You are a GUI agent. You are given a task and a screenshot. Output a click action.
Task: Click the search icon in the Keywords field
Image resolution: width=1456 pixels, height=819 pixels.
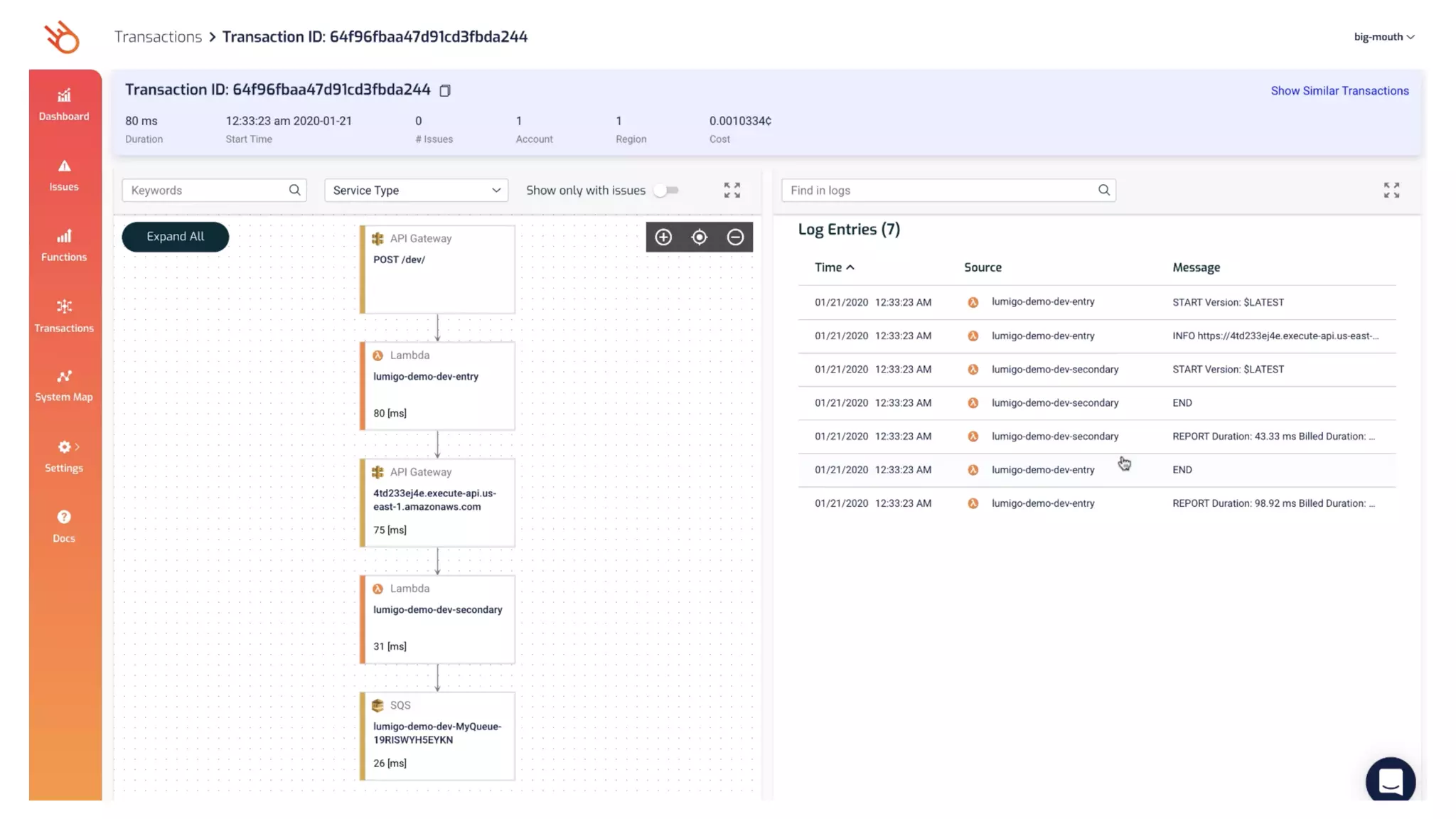[294, 190]
